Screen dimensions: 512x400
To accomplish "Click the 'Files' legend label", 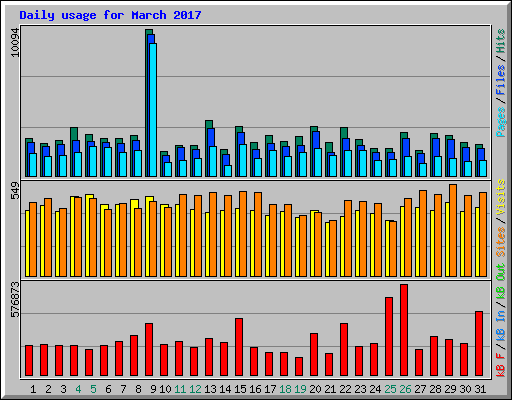I will [x=501, y=80].
